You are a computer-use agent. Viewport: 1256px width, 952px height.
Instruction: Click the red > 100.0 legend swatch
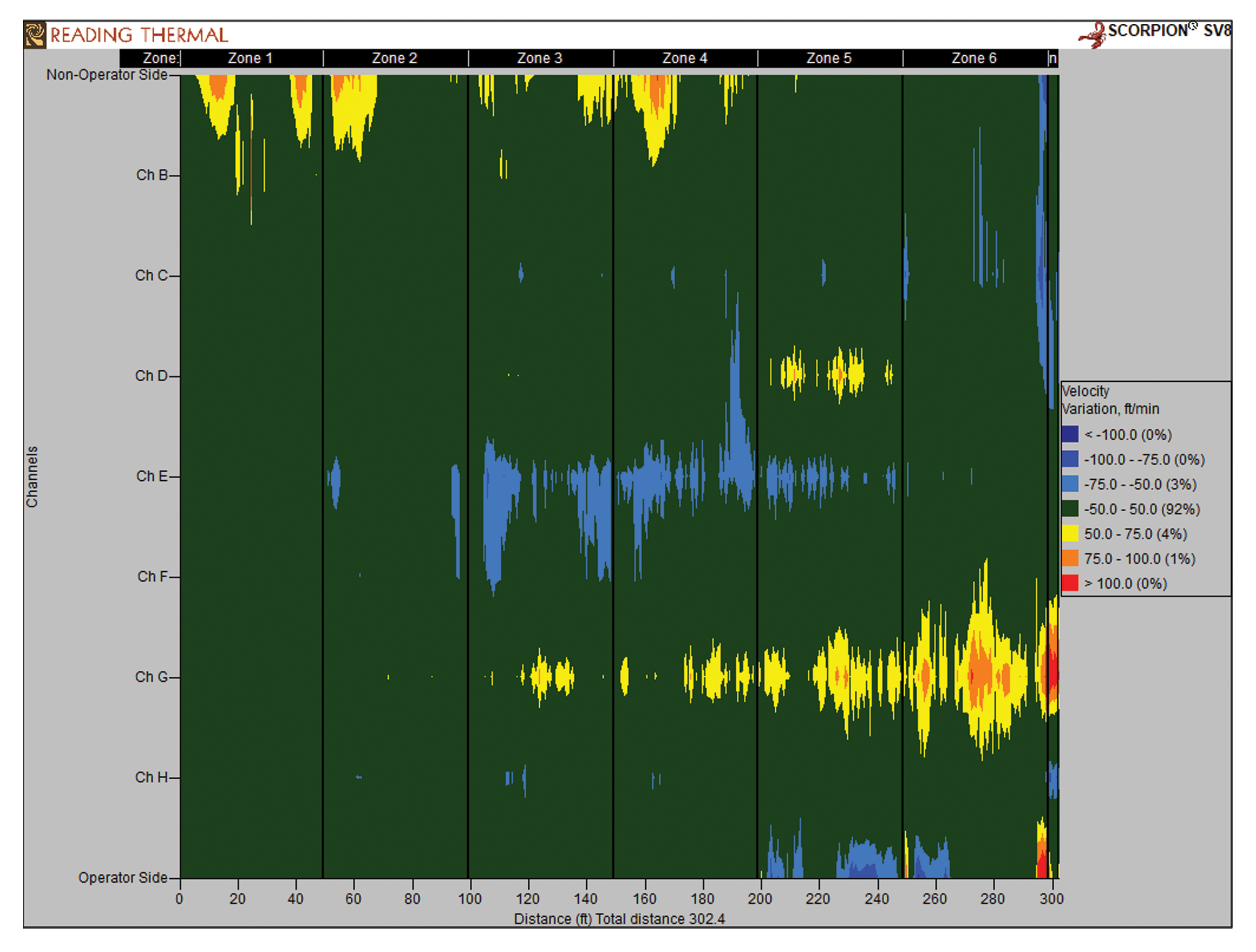[x=1070, y=584]
